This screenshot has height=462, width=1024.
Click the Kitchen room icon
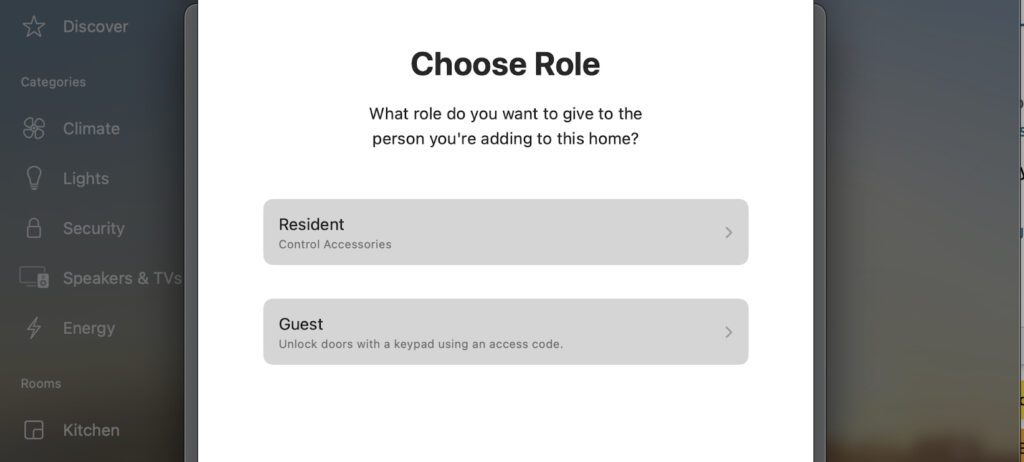point(34,430)
